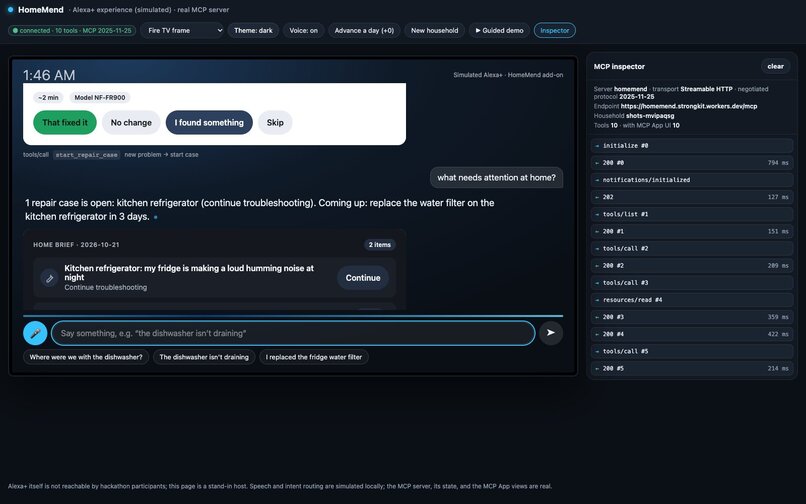Expand tools/list #1 log entry

tap(692, 214)
